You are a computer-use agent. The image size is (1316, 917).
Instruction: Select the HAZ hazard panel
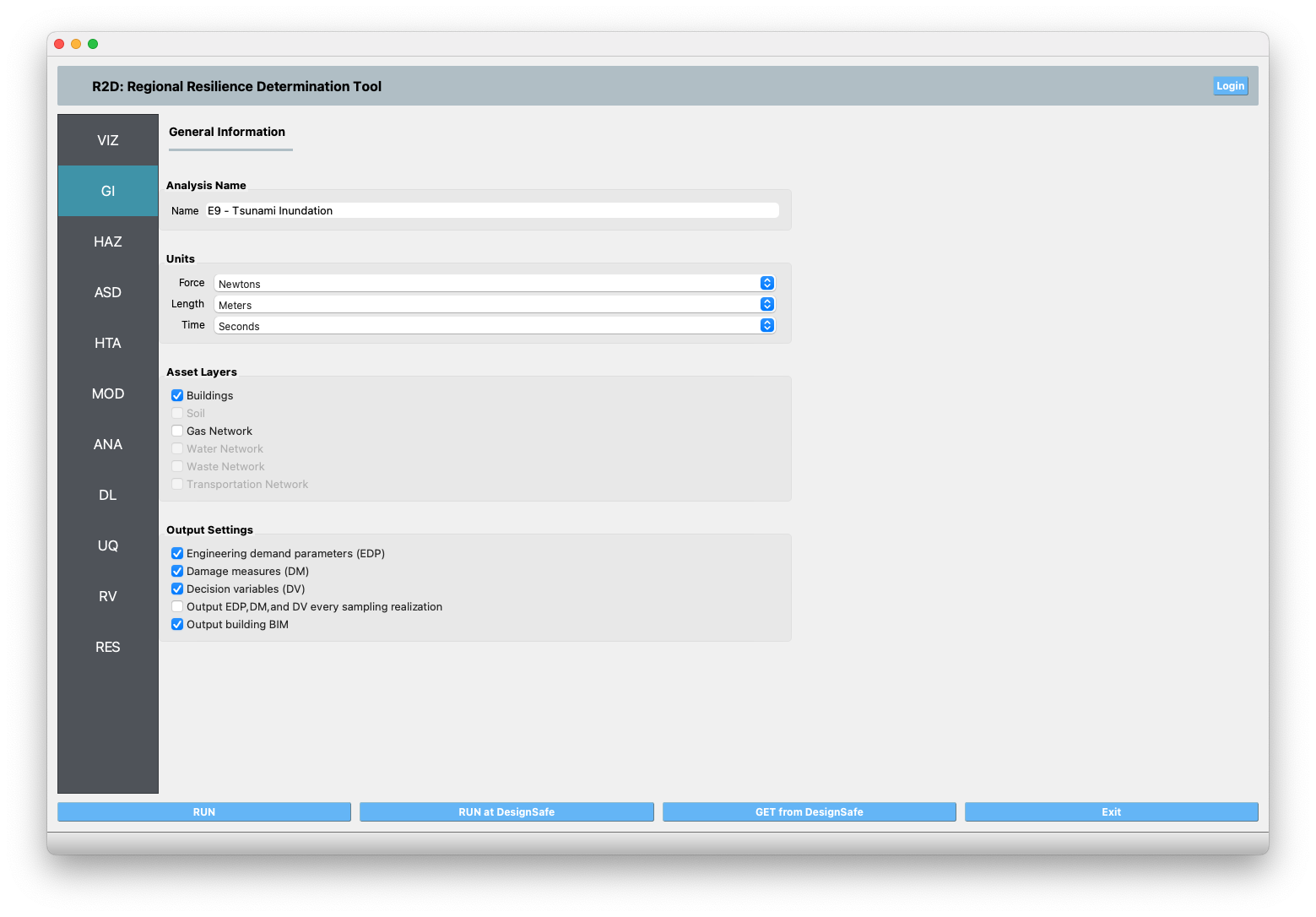pyautogui.click(x=107, y=241)
